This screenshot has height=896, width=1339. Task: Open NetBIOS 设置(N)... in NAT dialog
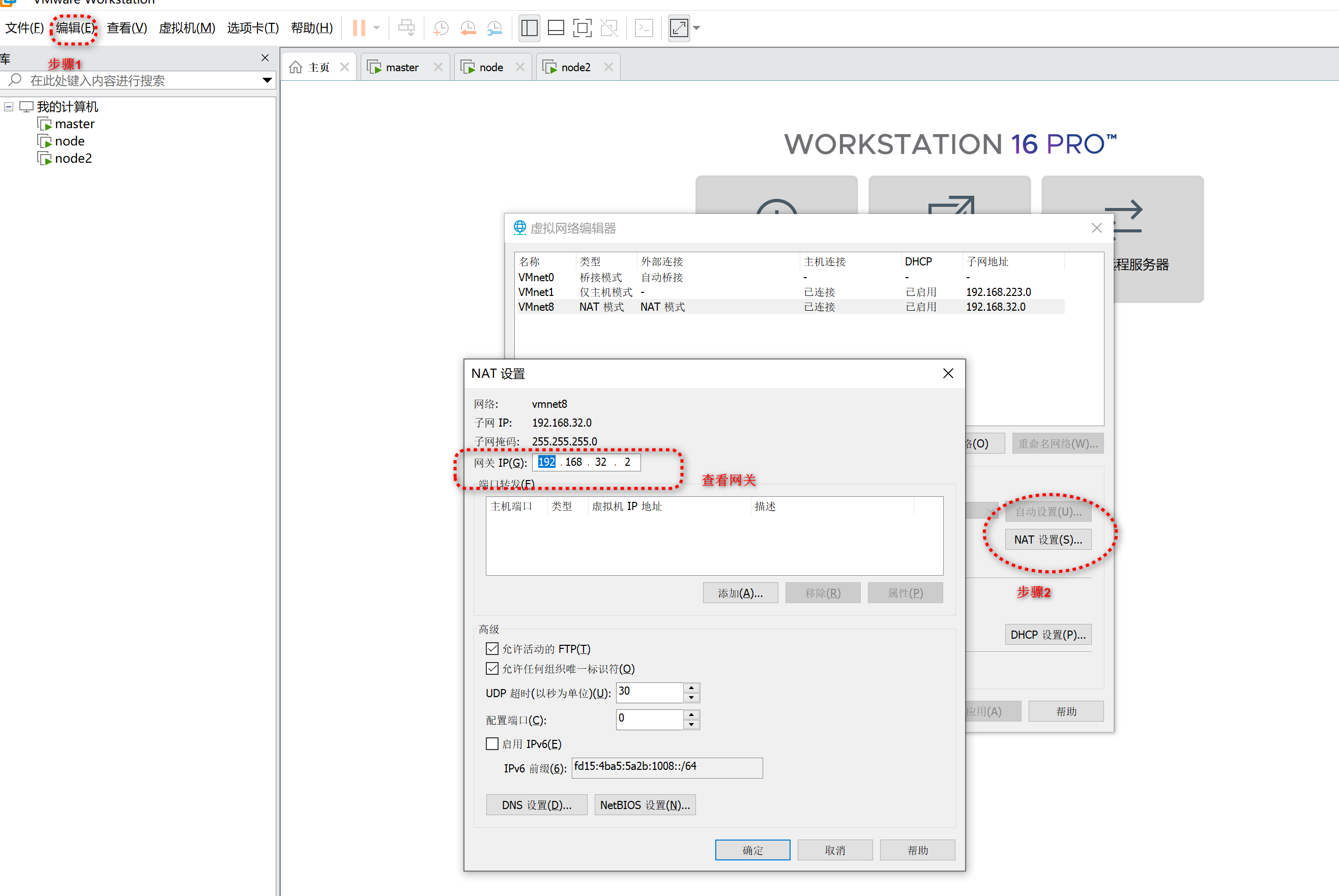coord(645,805)
